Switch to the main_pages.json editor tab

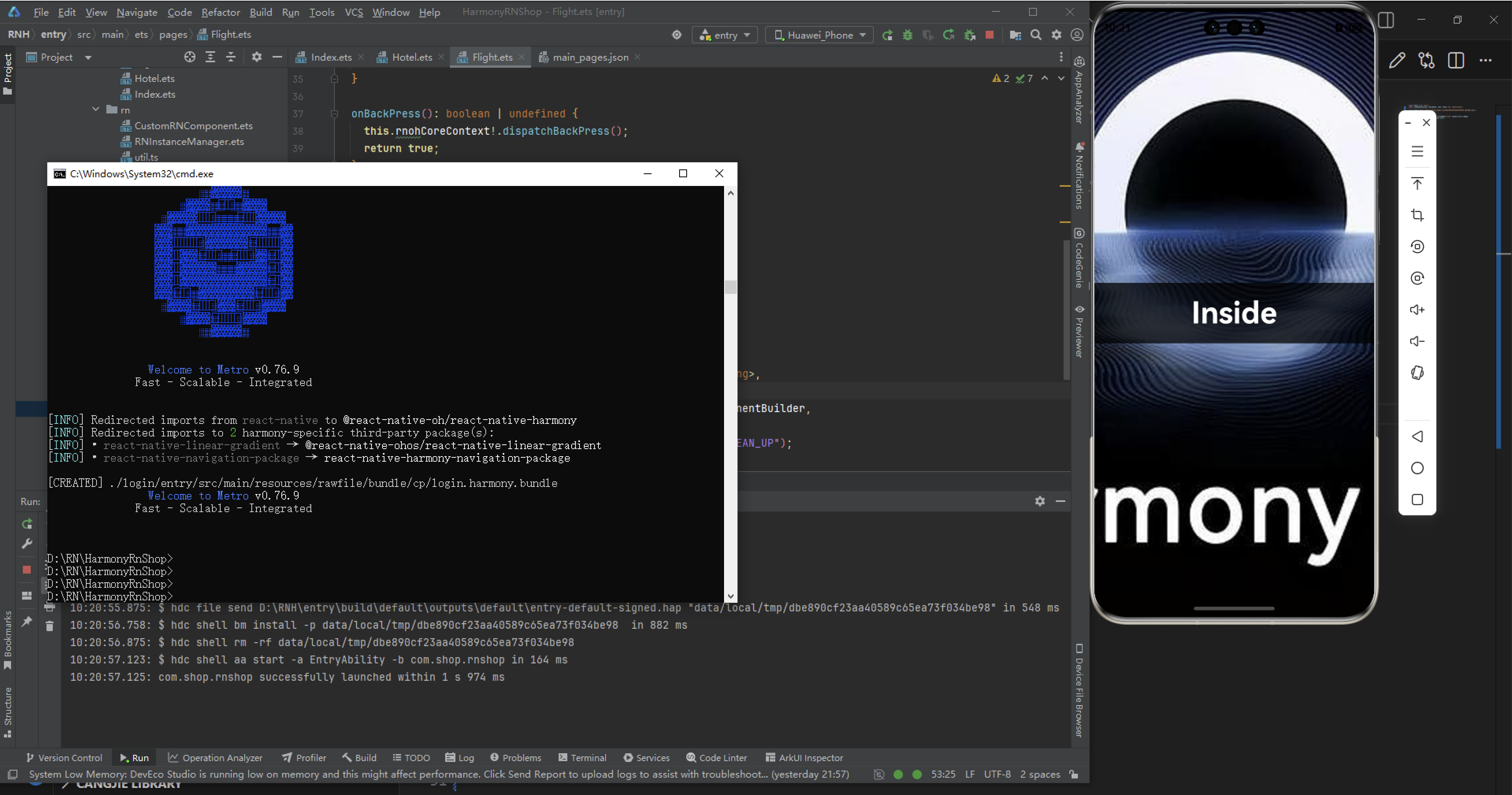point(590,57)
